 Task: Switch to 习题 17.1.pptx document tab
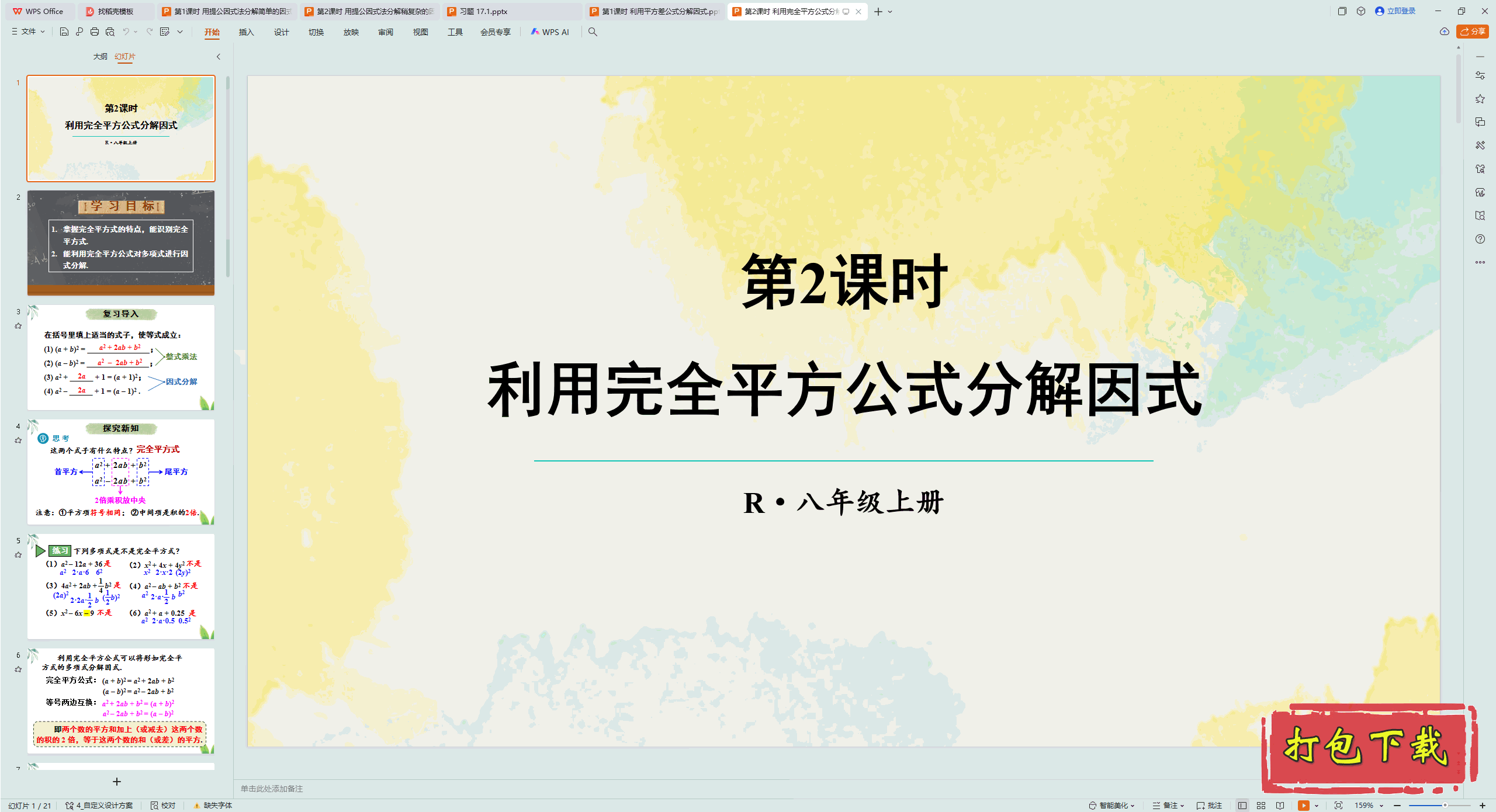pos(511,12)
